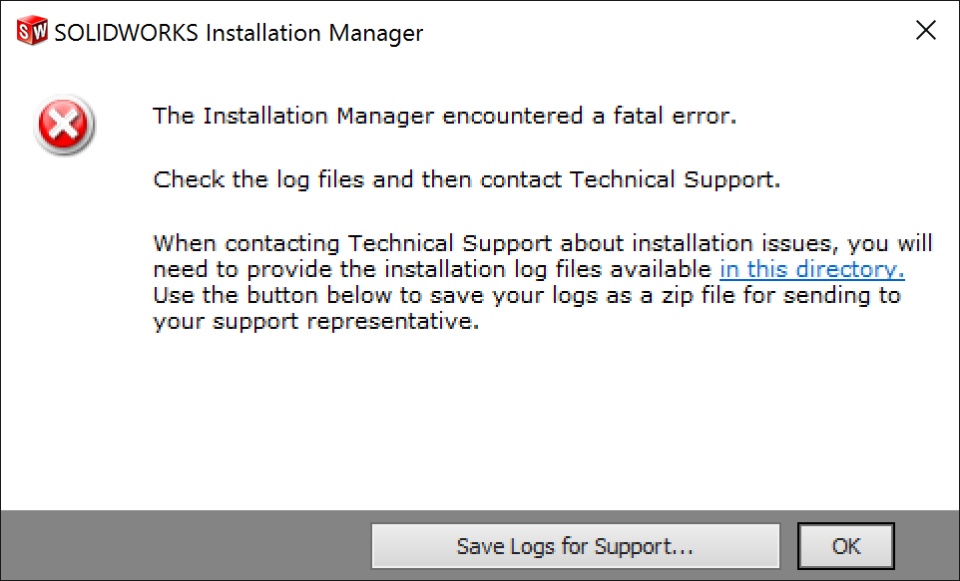This screenshot has height=581, width=960.
Task: Open the 'in this directory' log link
Action: (x=812, y=269)
